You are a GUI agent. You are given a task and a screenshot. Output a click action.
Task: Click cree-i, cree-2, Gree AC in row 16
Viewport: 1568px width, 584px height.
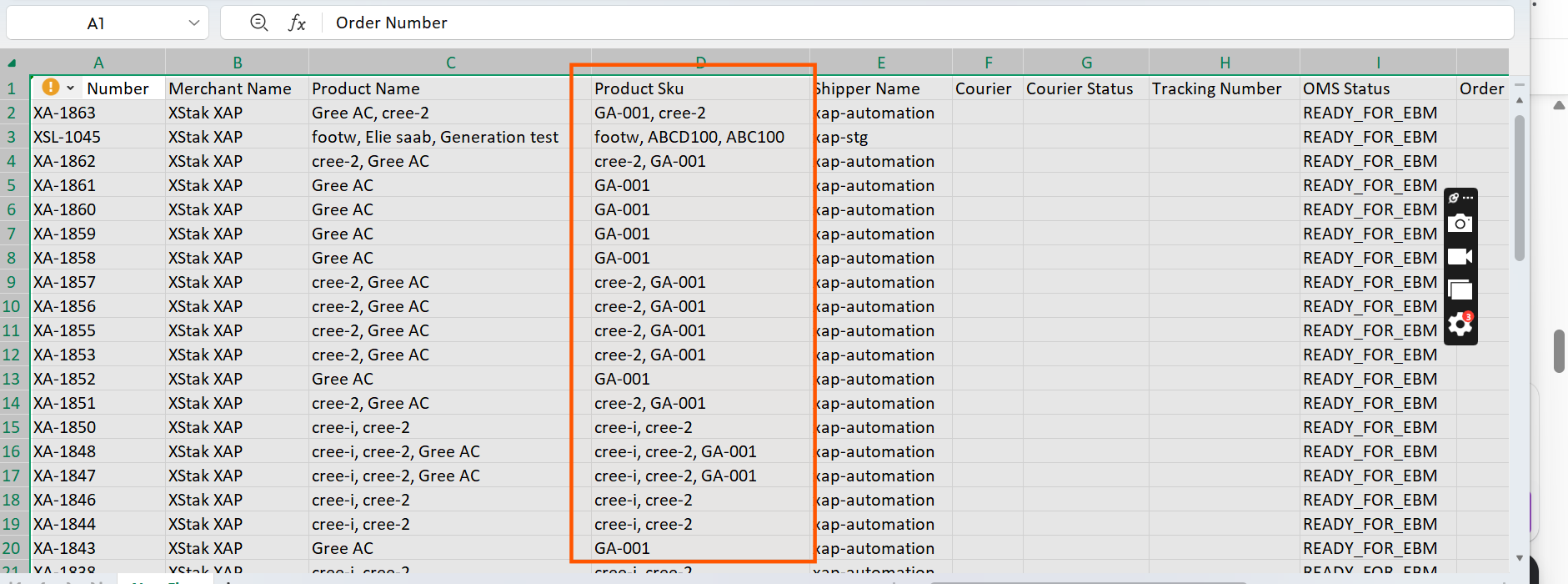pyautogui.click(x=451, y=451)
